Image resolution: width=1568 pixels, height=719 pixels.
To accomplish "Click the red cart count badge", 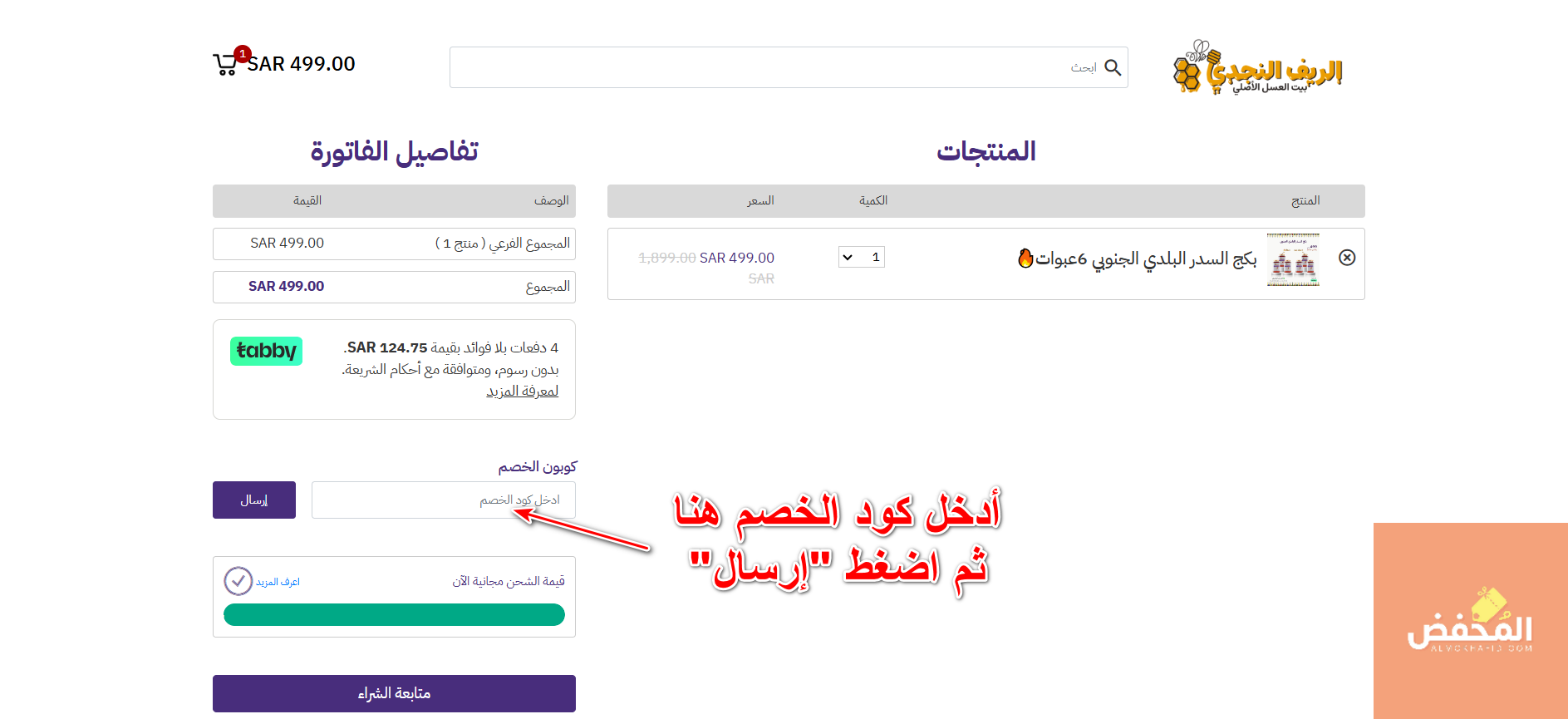I will click(242, 54).
